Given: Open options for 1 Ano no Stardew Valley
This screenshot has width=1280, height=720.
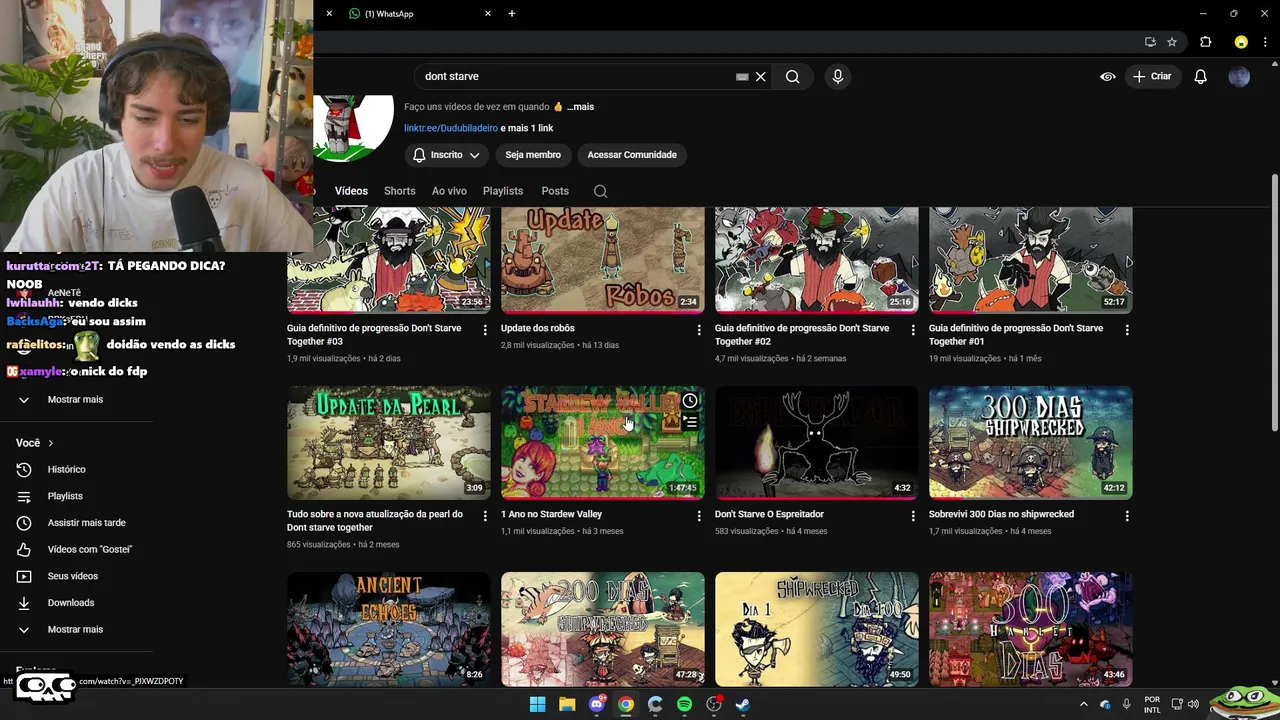Looking at the screenshot, I should click(699, 516).
